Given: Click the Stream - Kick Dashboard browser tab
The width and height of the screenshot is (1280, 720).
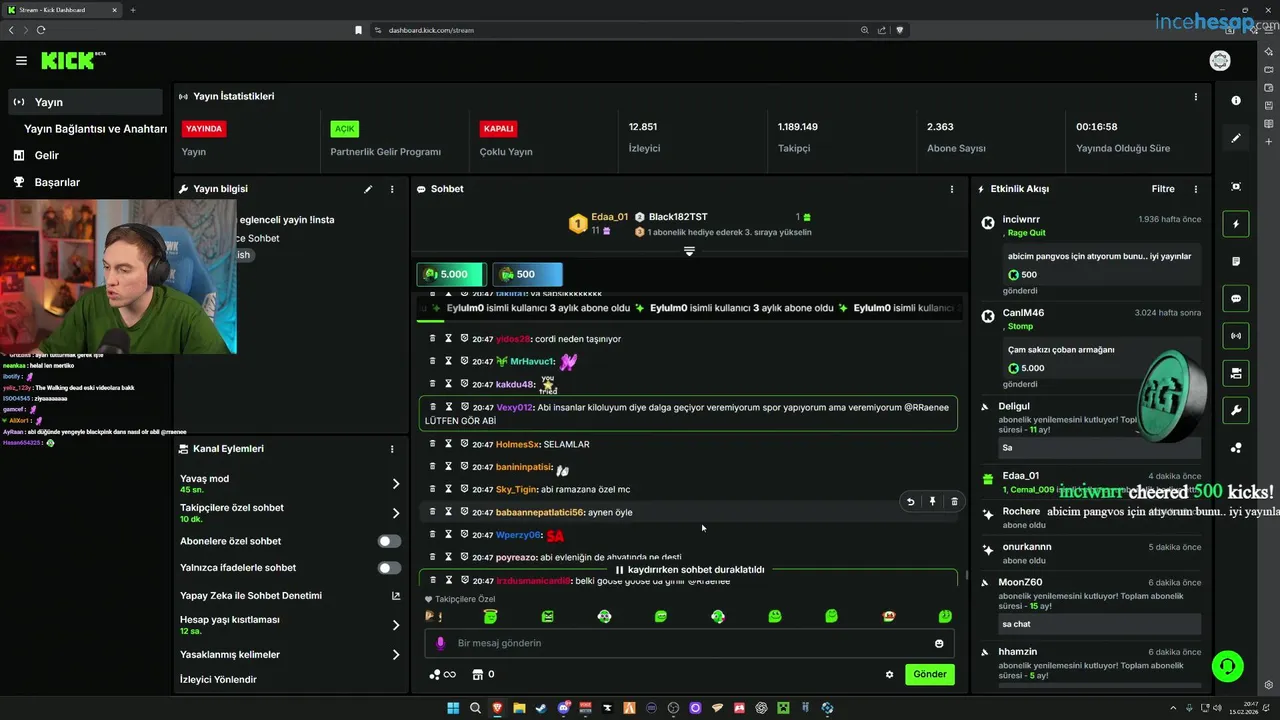Looking at the screenshot, I should point(60,10).
